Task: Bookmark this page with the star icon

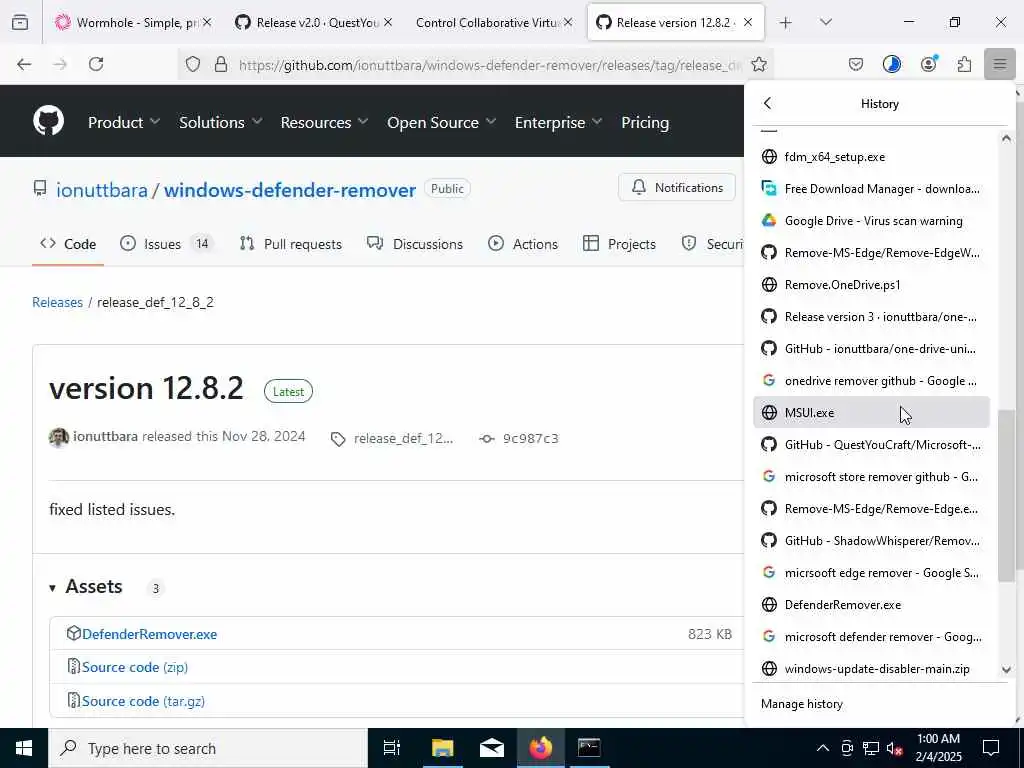Action: [759, 64]
